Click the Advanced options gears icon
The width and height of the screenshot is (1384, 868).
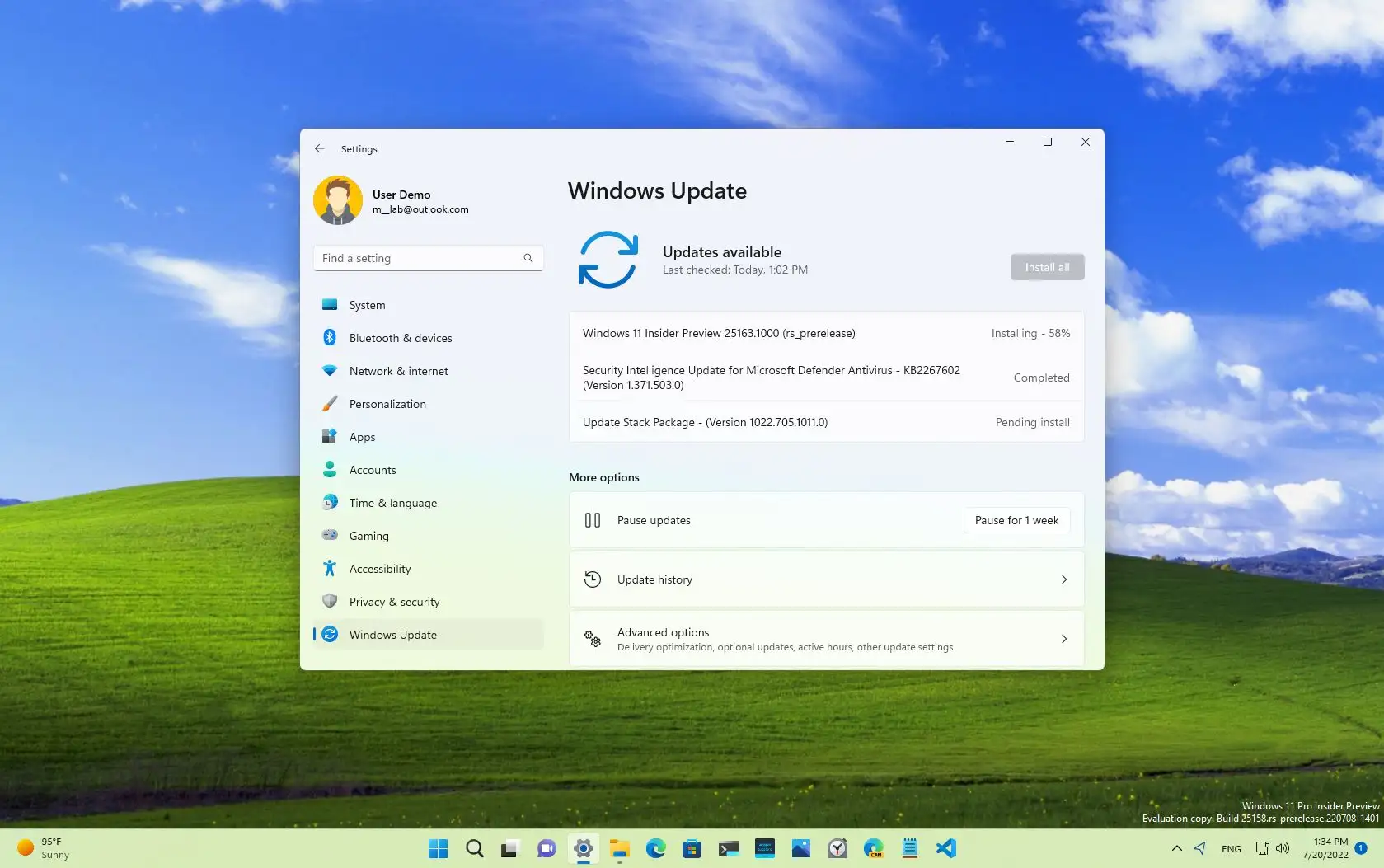(x=593, y=639)
